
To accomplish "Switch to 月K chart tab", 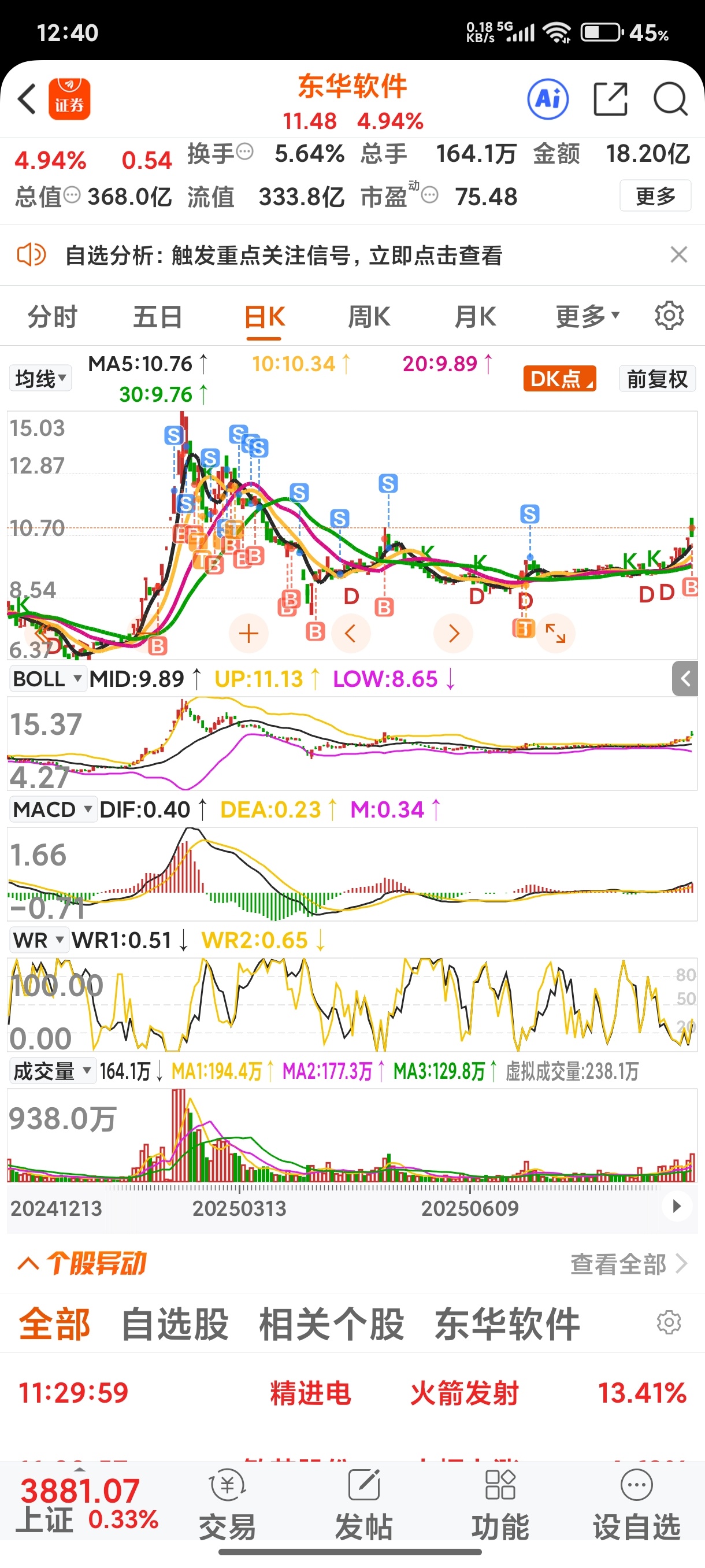I will click(475, 316).
